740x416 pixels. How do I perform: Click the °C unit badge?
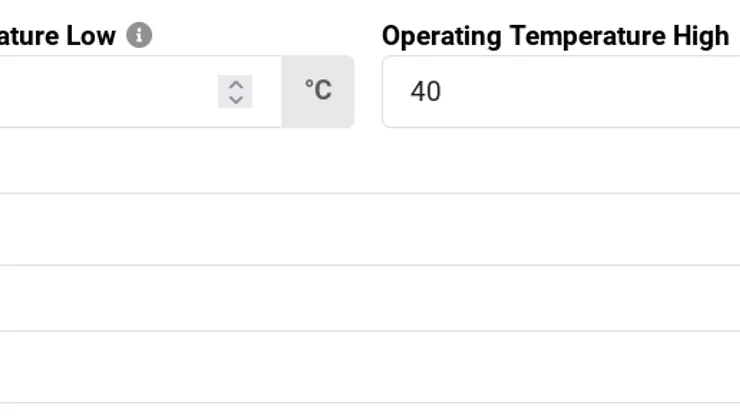coord(318,92)
